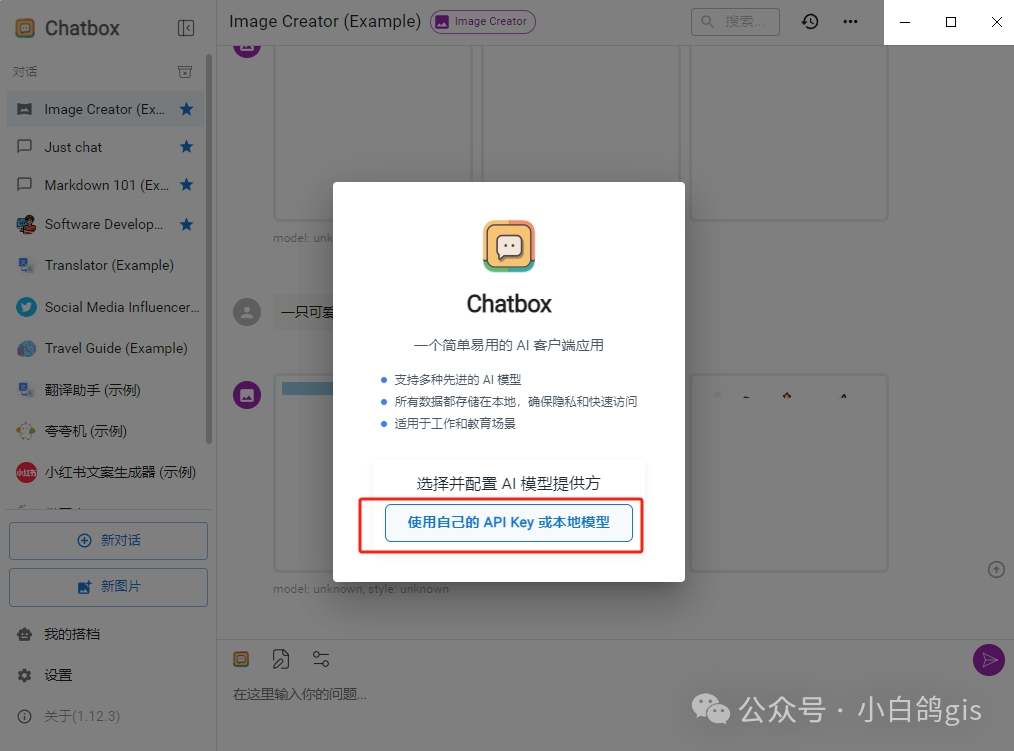Create a new image with 新图片
The image size is (1014, 751).
108,587
